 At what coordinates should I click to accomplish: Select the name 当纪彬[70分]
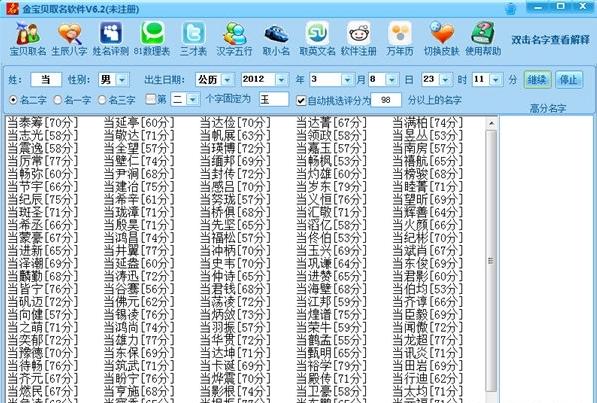point(428,238)
